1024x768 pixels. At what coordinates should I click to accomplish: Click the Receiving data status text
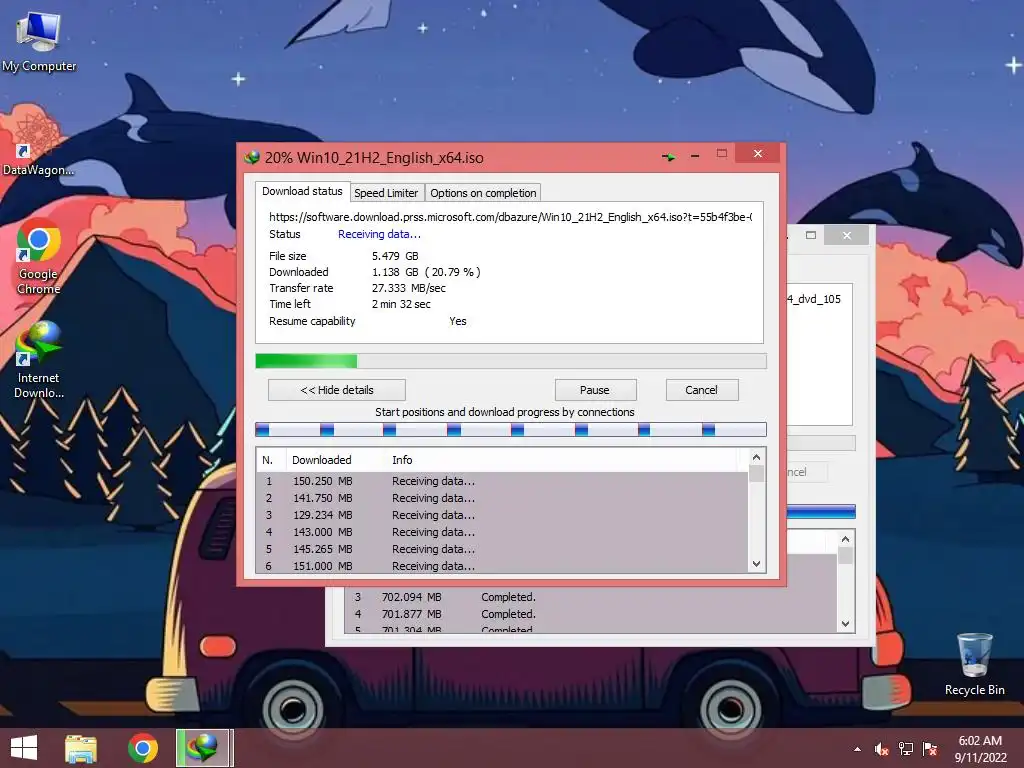(x=379, y=234)
